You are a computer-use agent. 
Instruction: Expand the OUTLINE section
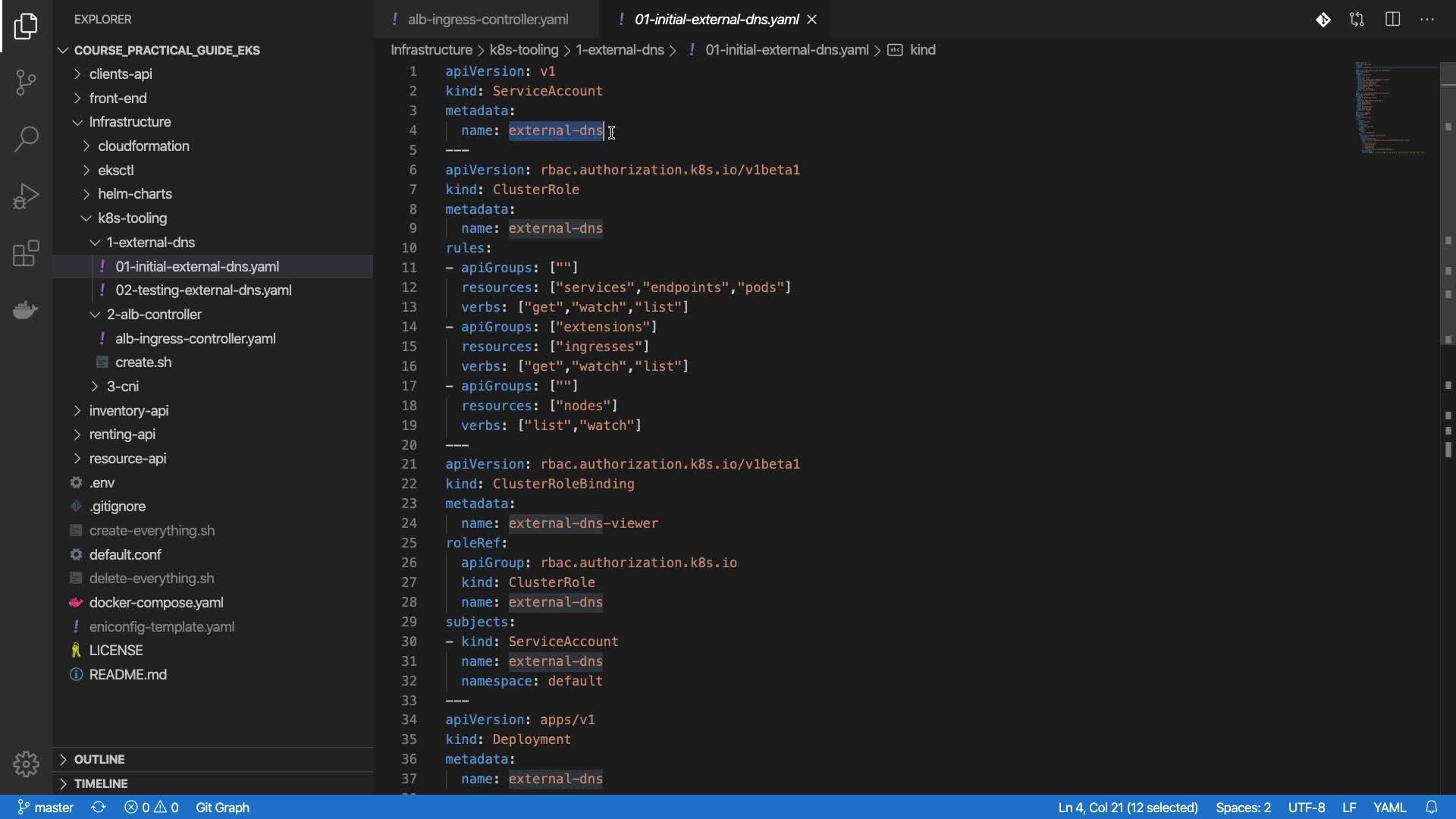pyautogui.click(x=99, y=759)
